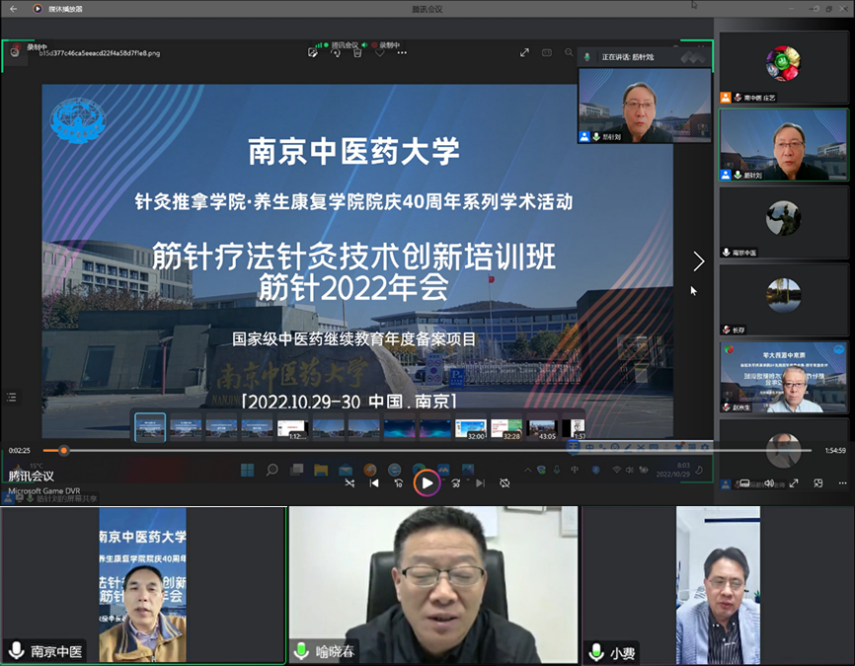Click the Wi-Fi icon in system tray
Viewport: 855px width, 666px height.
pyautogui.click(x=617, y=470)
